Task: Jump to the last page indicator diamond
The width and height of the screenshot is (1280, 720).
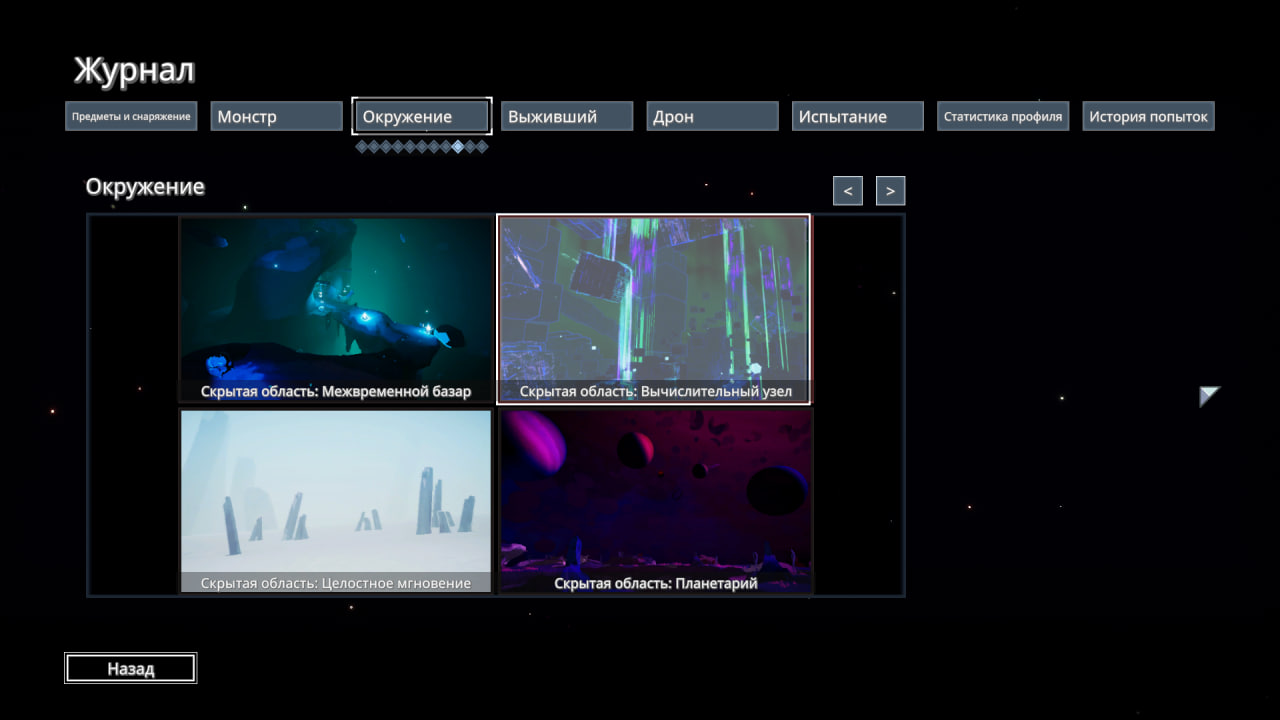Action: click(482, 146)
